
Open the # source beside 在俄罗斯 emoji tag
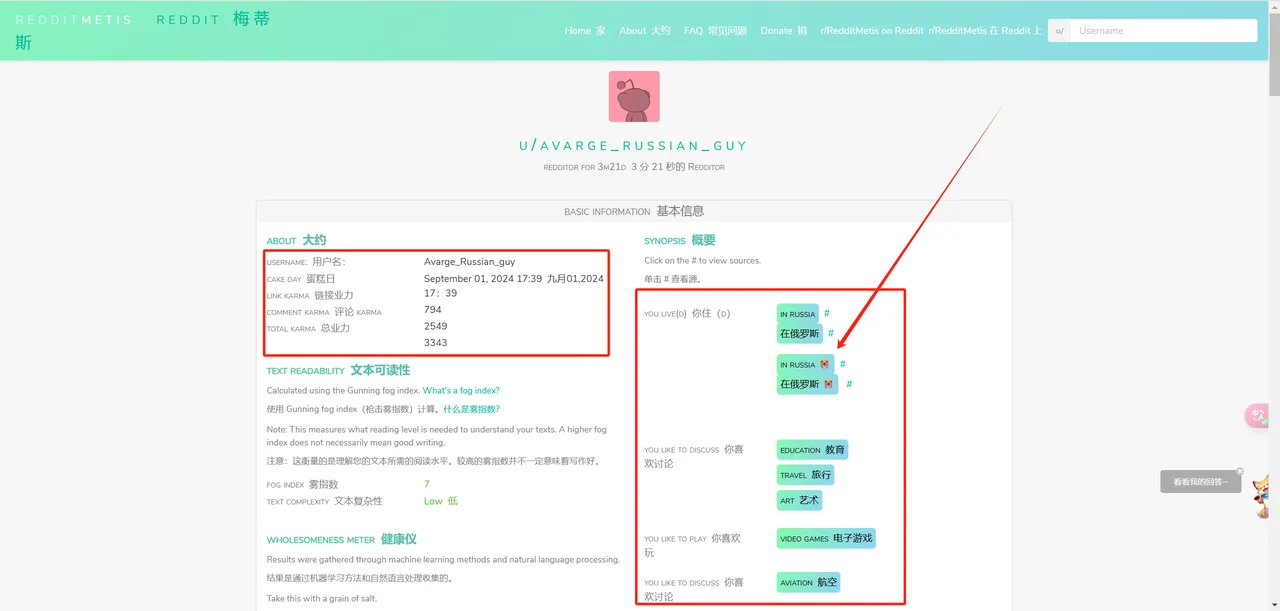849,384
